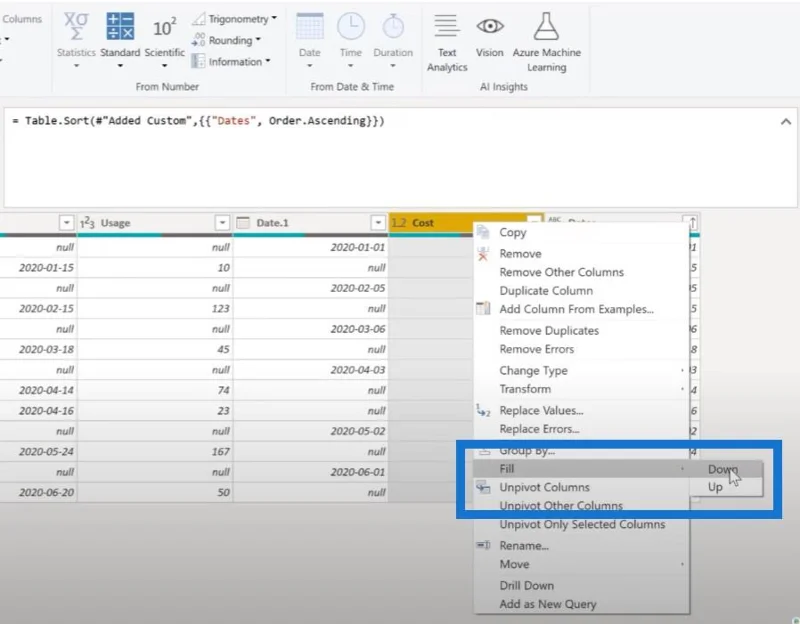Open the Dates column sort button

click(692, 223)
